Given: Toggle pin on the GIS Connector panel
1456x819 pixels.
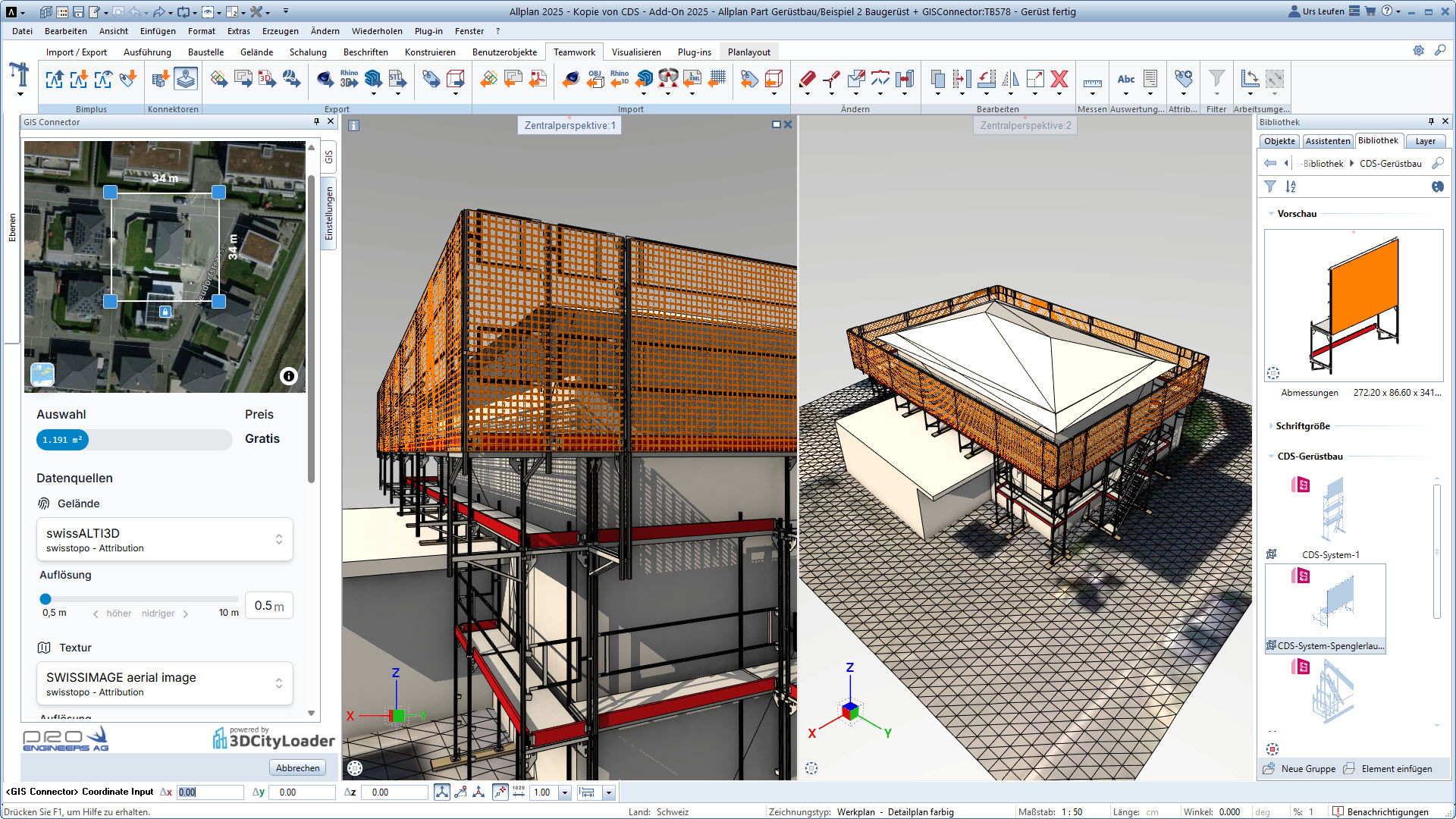Looking at the screenshot, I should pos(316,121).
